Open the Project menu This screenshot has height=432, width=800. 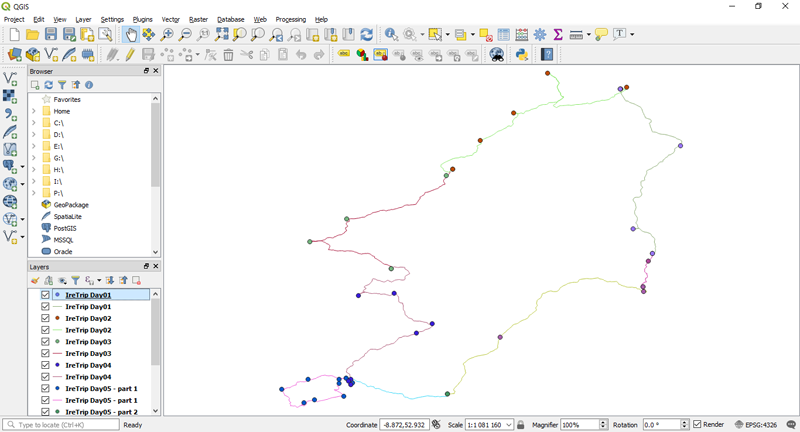(x=14, y=19)
